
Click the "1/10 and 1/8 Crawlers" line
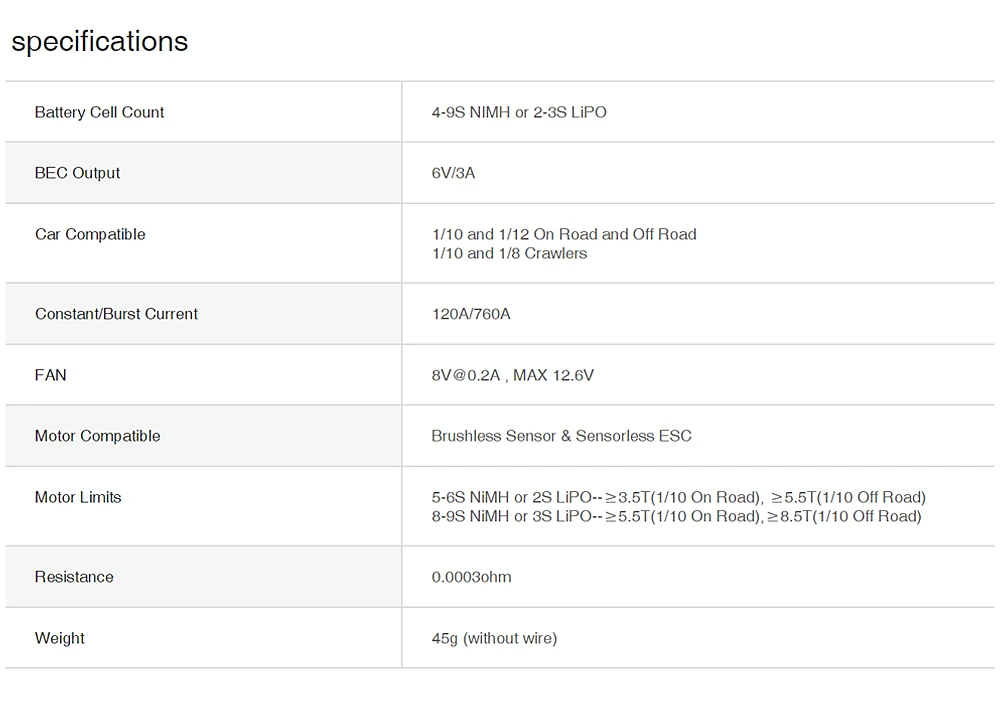point(509,253)
